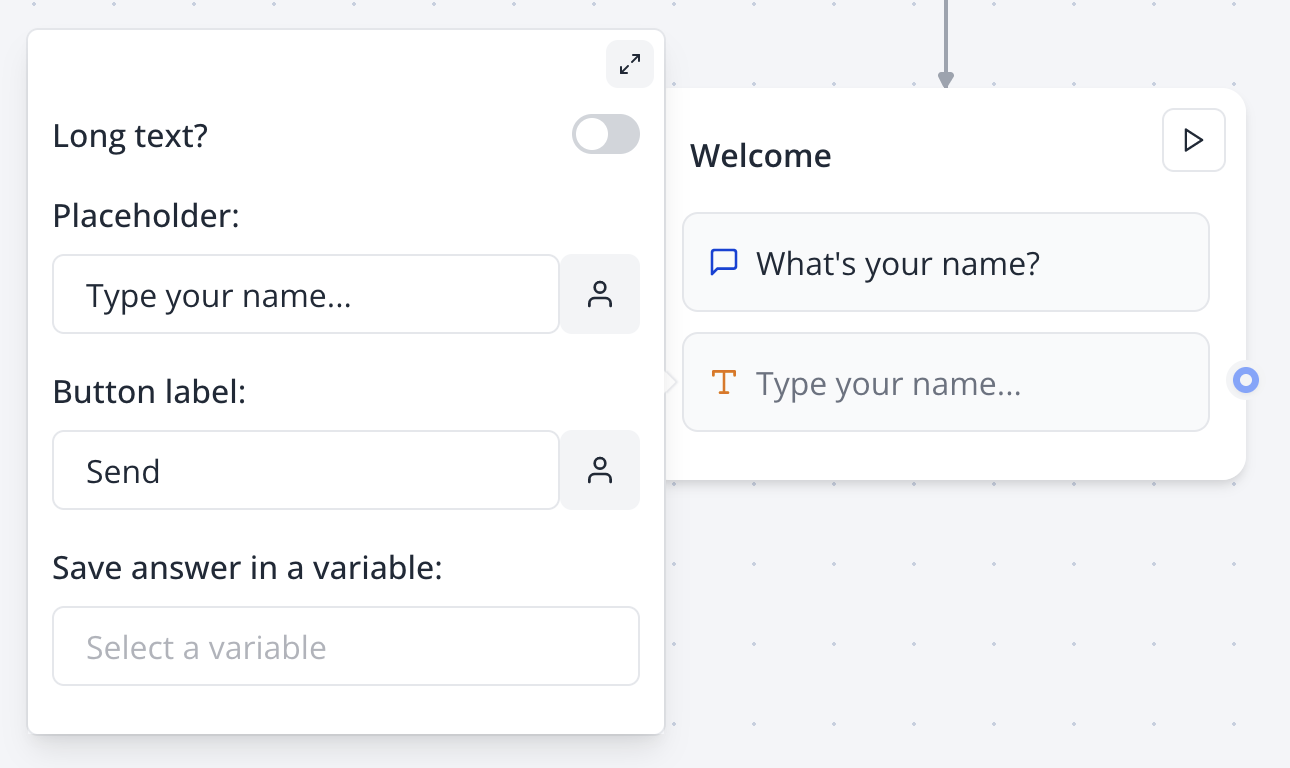Edit the Send button label field

coord(306,470)
